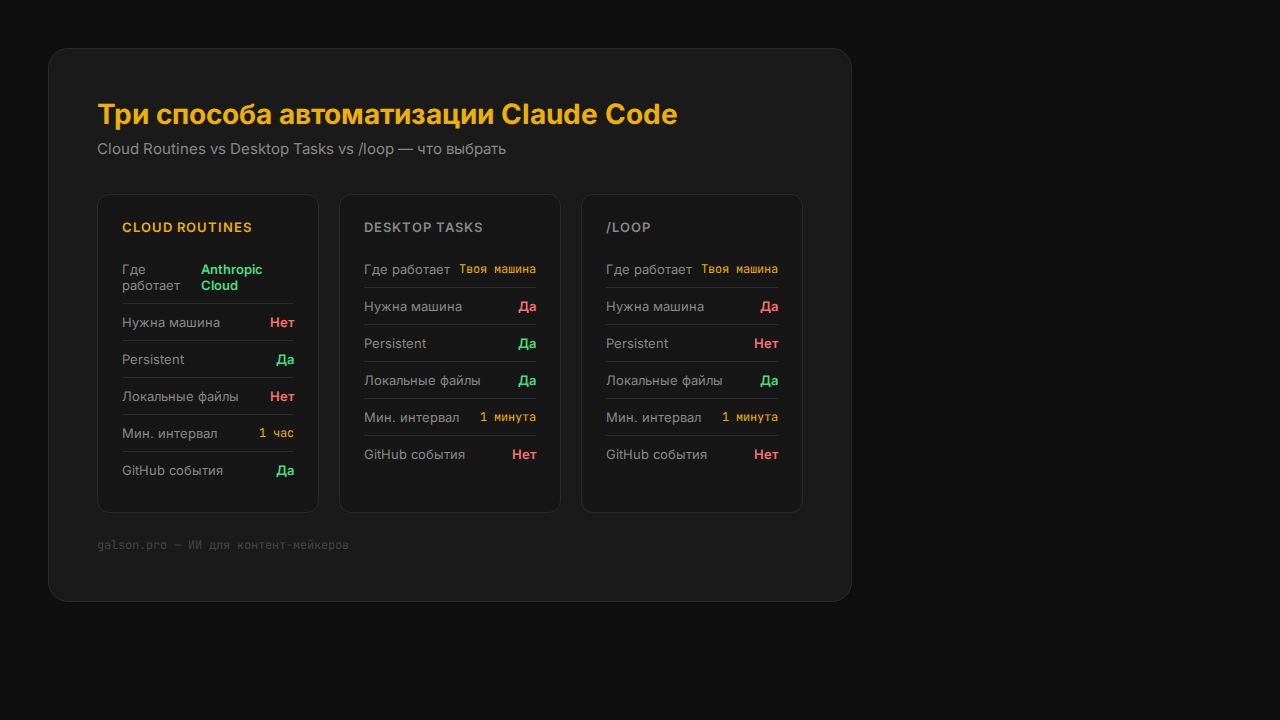Click 'Где работает' label in Desktop Tasks card
The width and height of the screenshot is (1280, 720).
click(x=407, y=270)
